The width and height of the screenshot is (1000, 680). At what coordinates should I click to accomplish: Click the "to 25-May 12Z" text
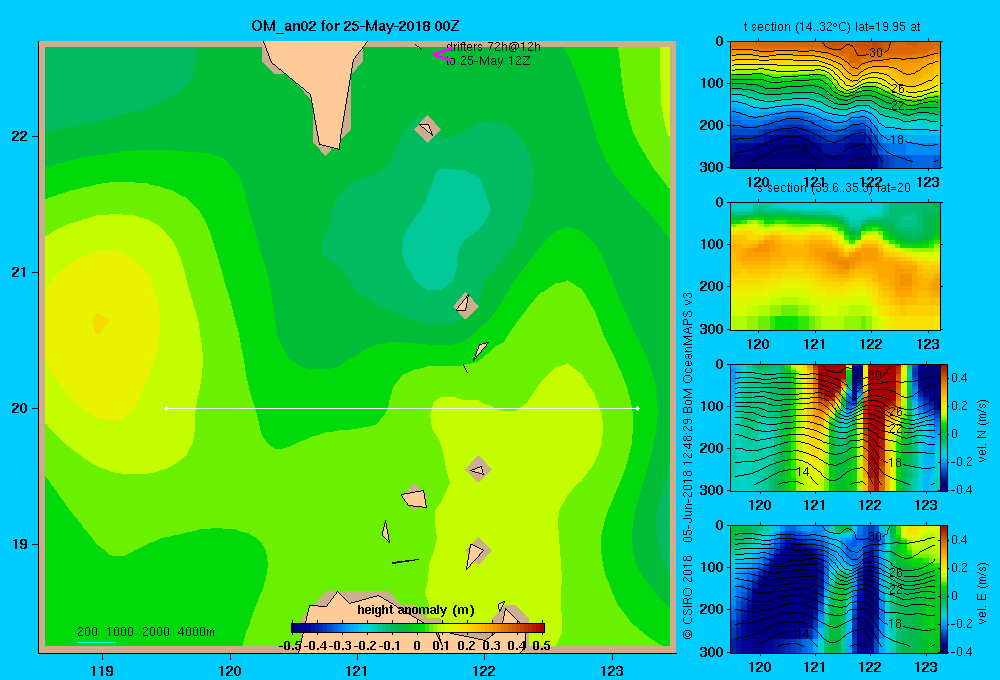pyautogui.click(x=488, y=61)
